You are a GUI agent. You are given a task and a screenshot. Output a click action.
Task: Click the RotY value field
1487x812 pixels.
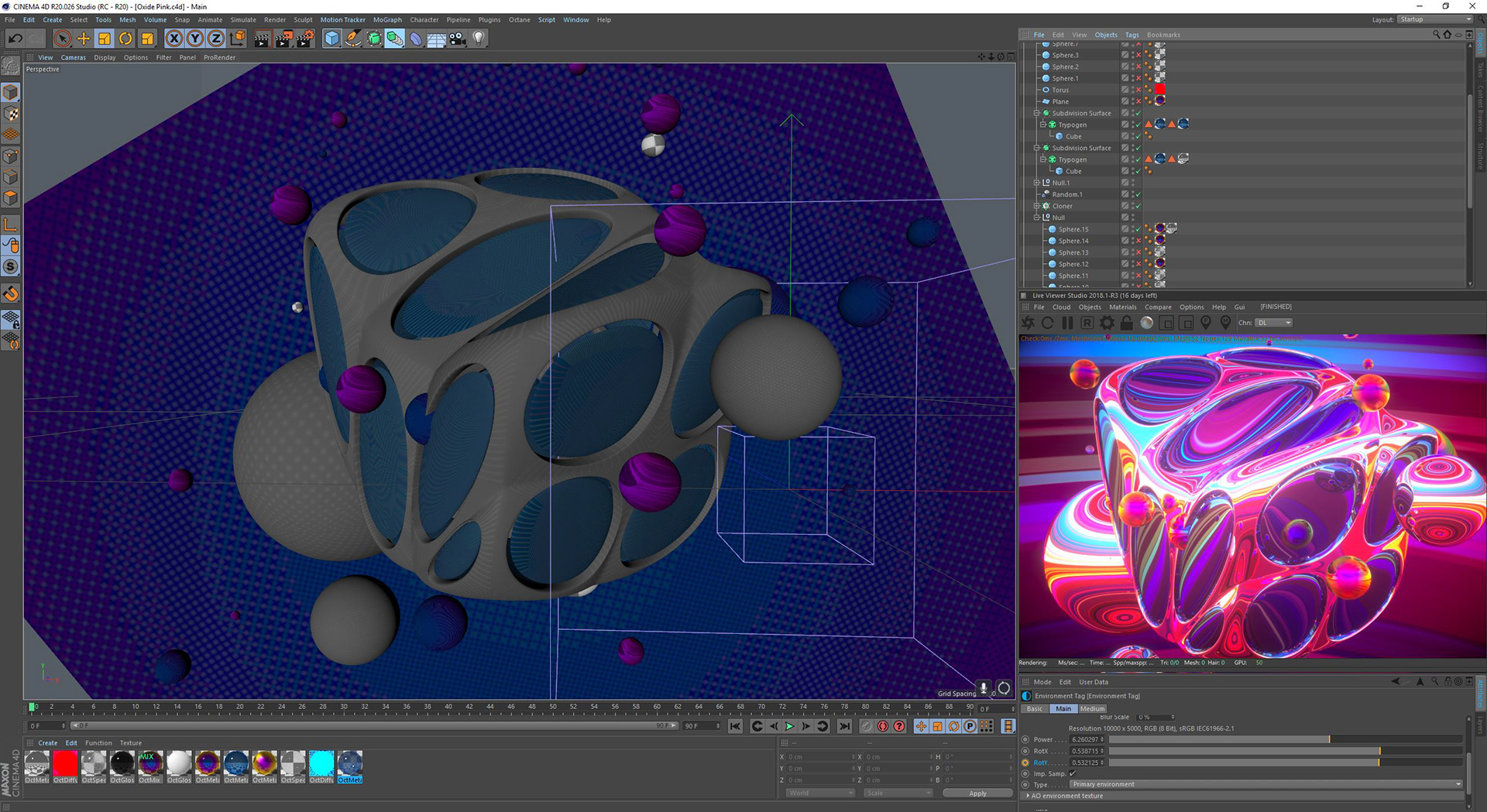point(1087,762)
